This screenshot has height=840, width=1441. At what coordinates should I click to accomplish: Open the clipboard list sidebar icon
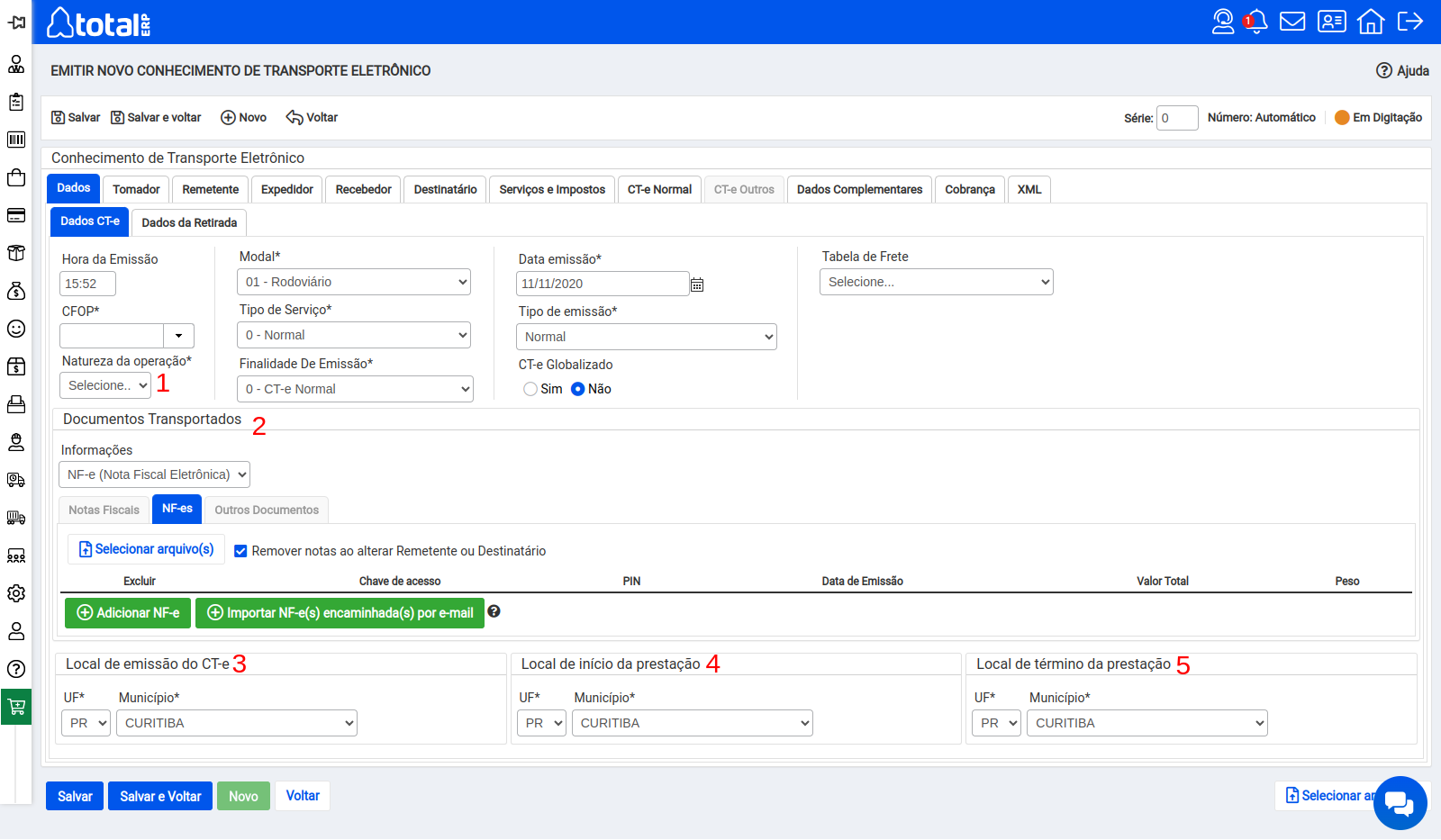16,102
